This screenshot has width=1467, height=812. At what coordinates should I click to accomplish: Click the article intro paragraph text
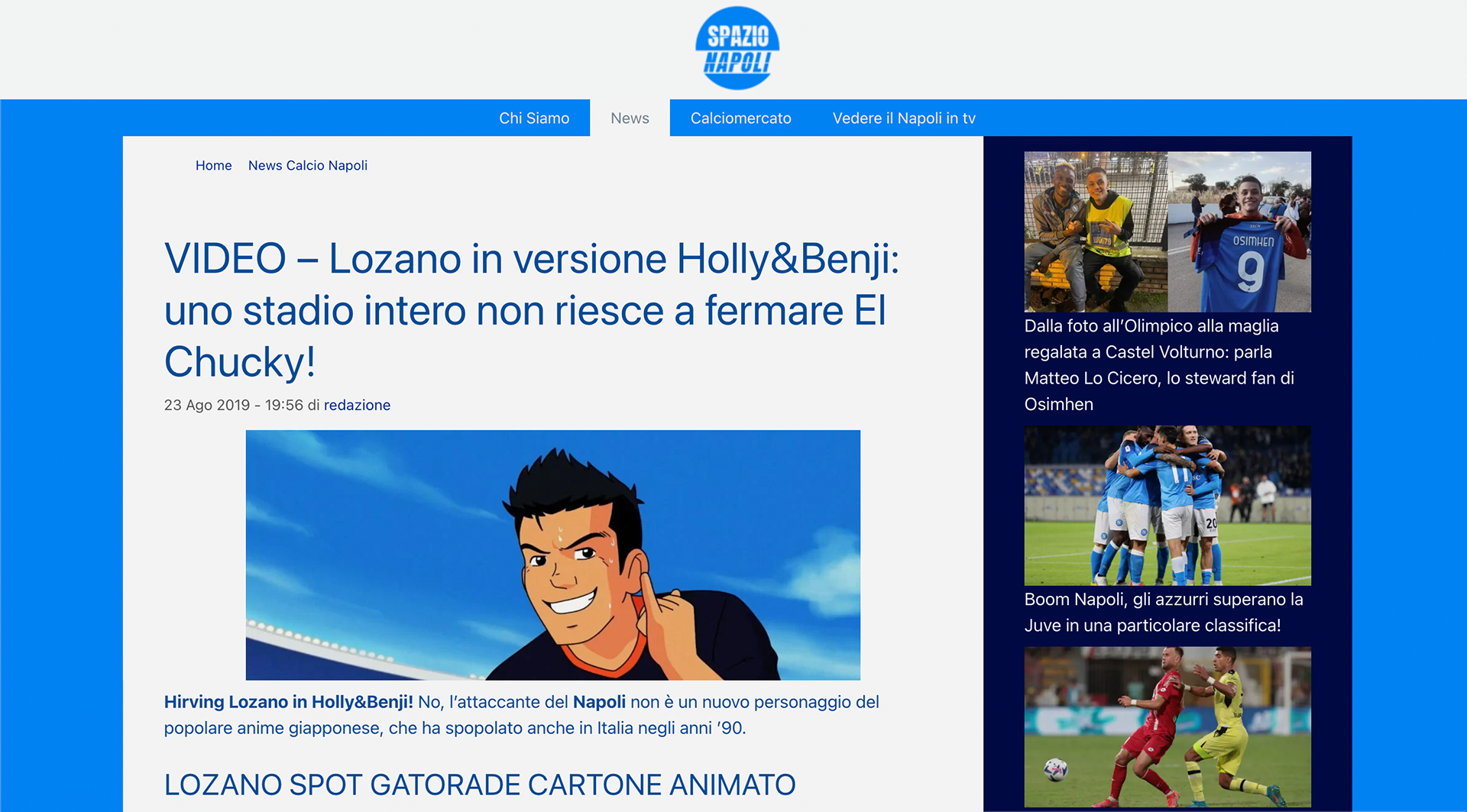point(522,715)
